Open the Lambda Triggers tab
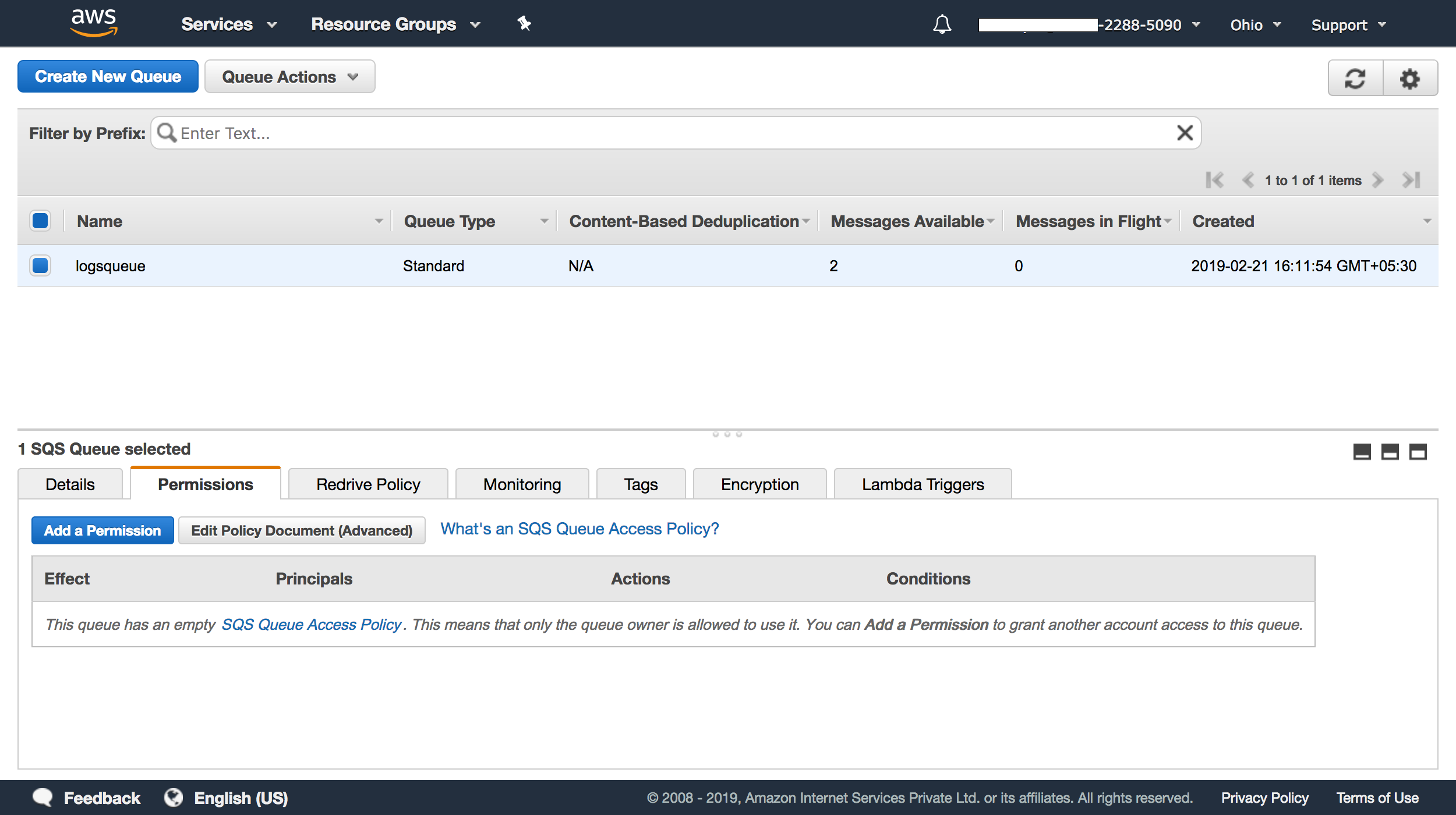Image resolution: width=1456 pixels, height=815 pixels. coord(922,484)
